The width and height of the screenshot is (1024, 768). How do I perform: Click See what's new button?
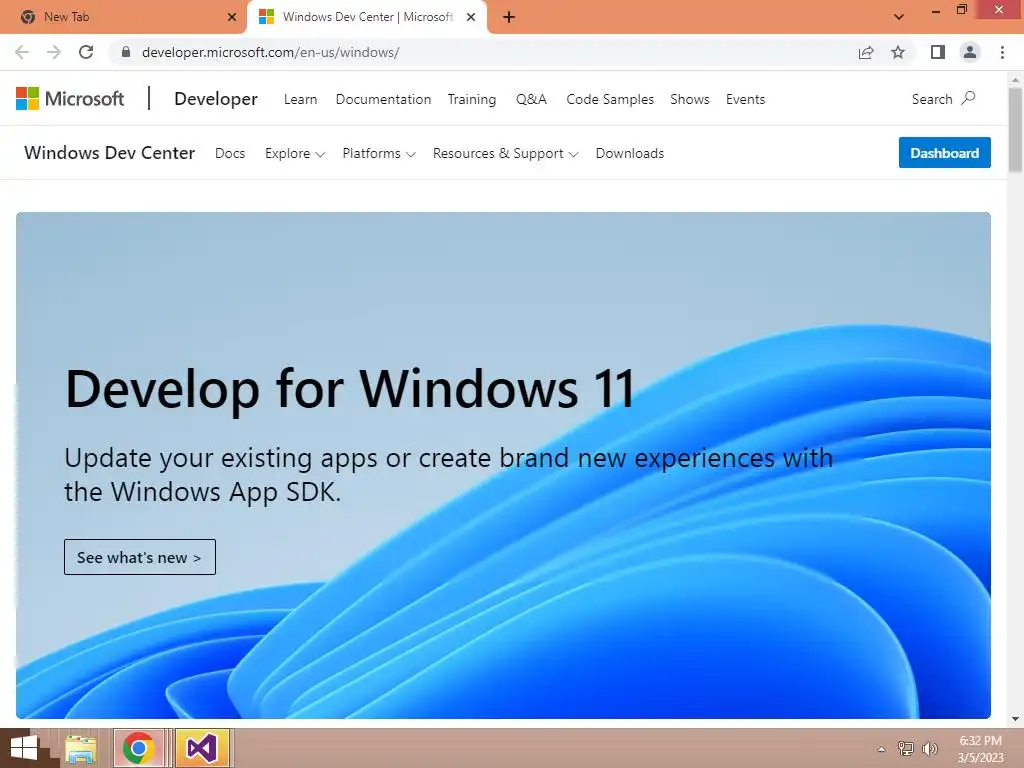(140, 557)
